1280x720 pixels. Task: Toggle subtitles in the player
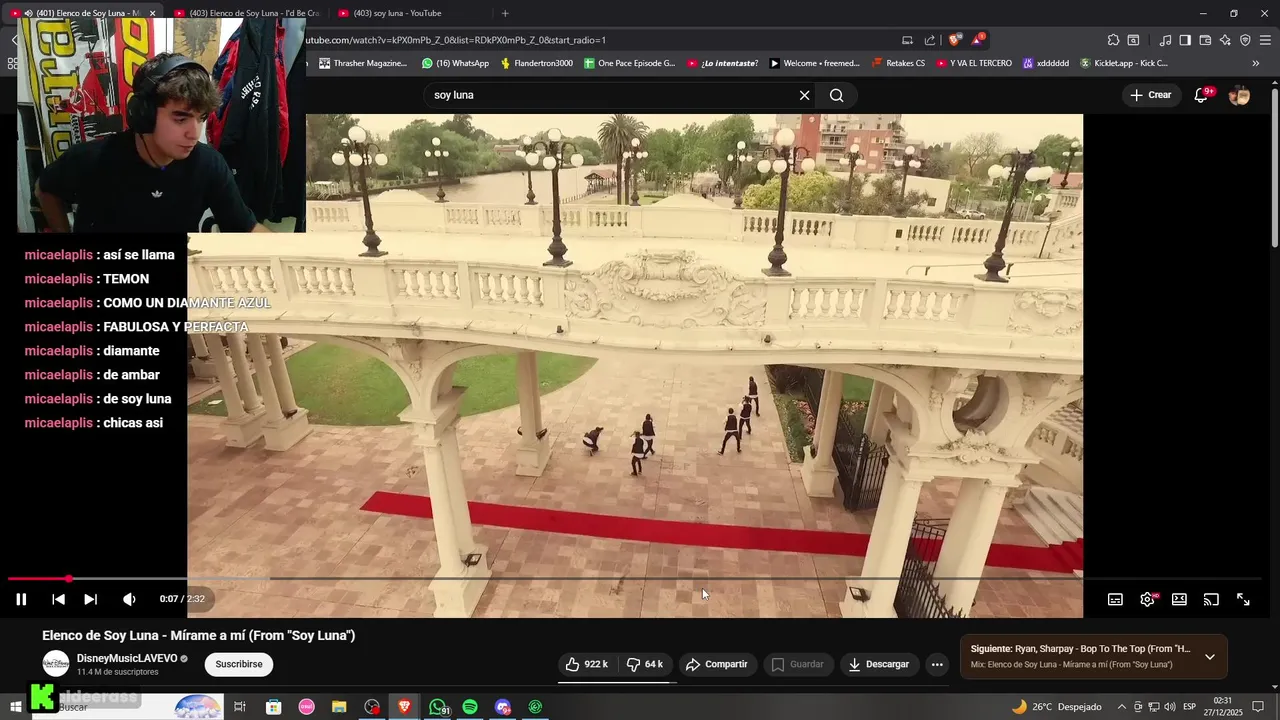[1115, 599]
